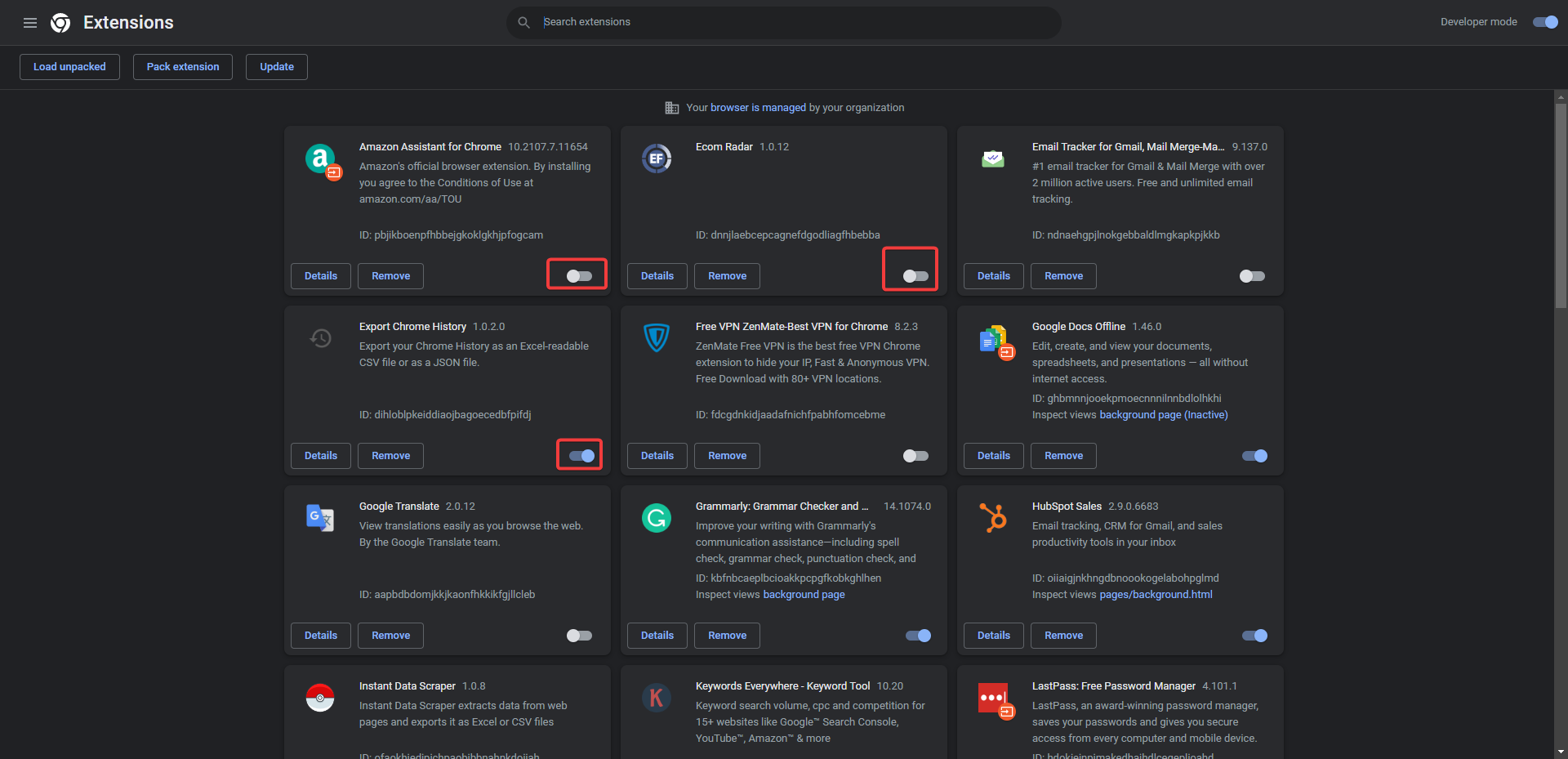Click the Instant Data Scraper icon
The width and height of the screenshot is (1568, 759).
point(320,698)
